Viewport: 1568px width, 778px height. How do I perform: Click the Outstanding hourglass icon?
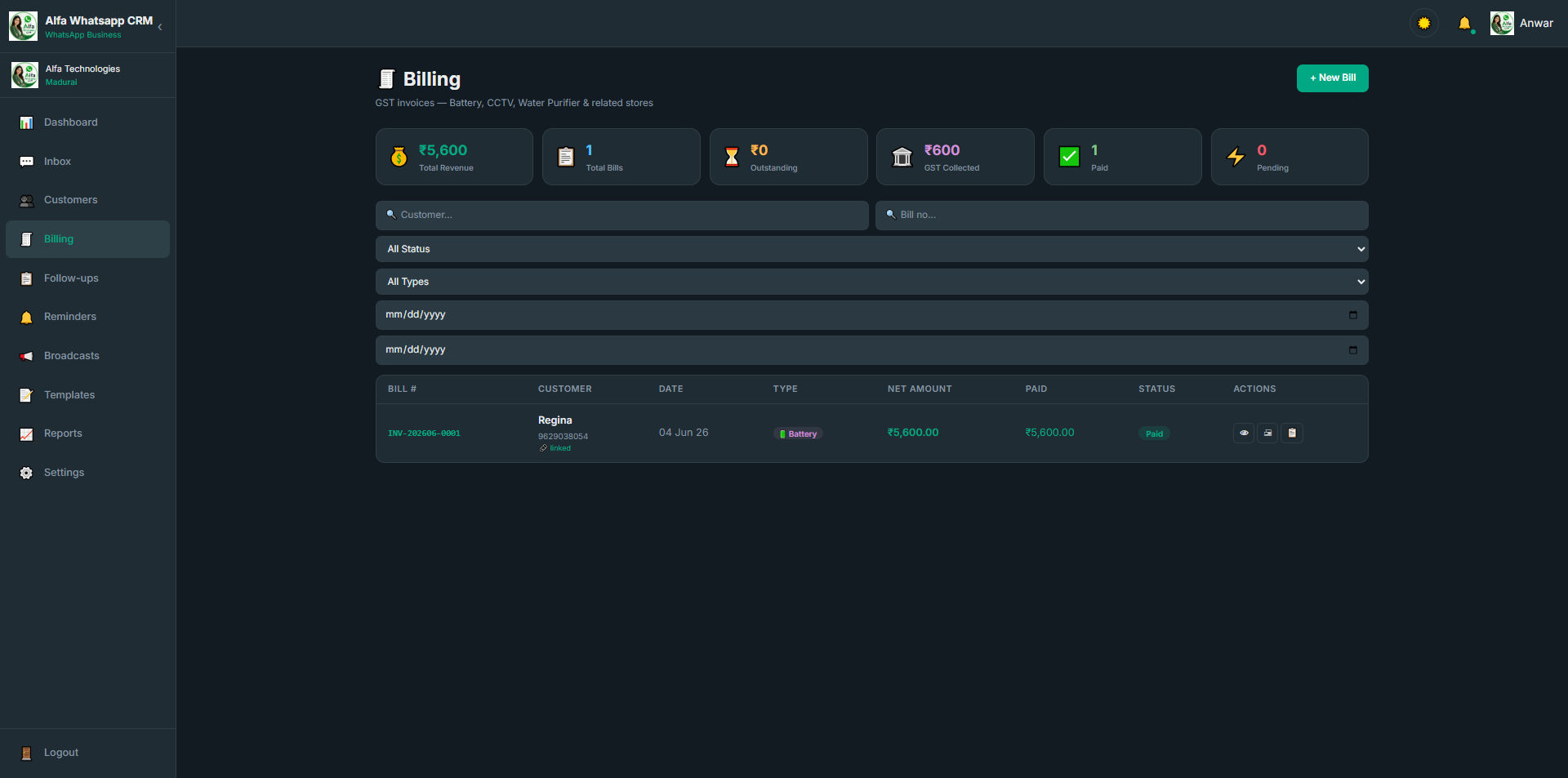coord(732,156)
